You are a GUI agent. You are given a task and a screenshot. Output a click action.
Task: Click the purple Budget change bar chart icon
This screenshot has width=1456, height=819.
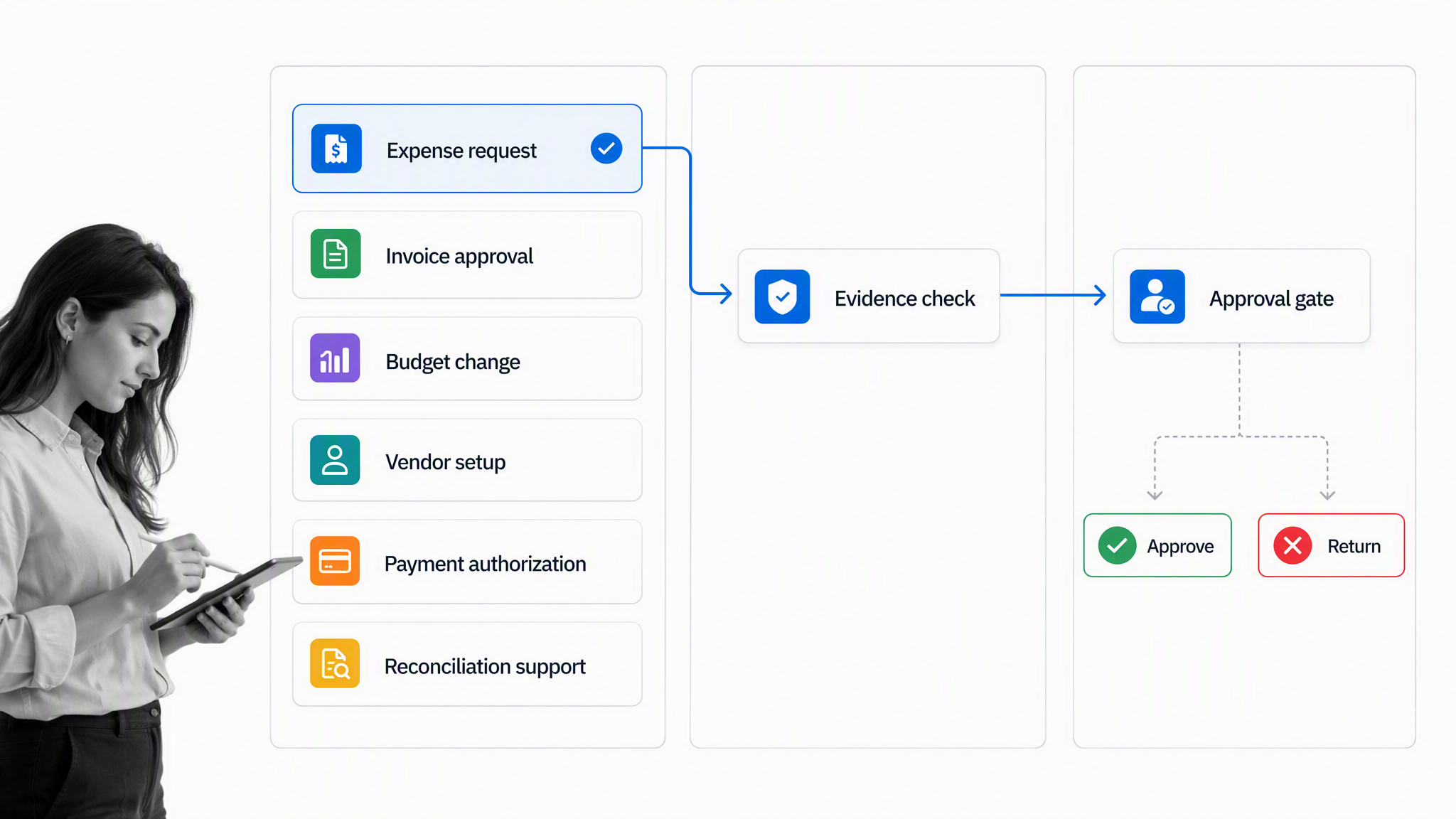click(x=335, y=358)
